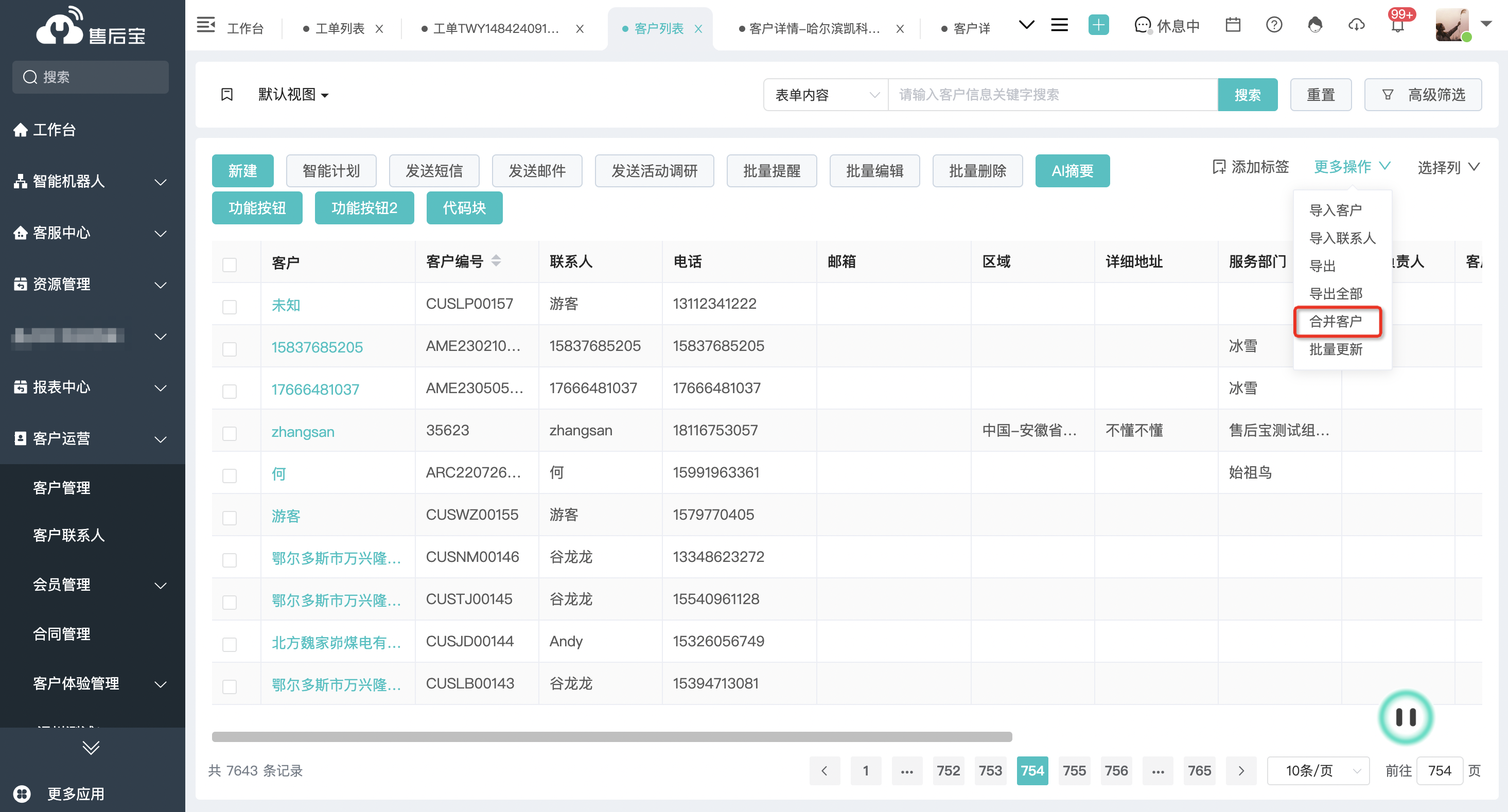This screenshot has height=812, width=1508.
Task: Check the row for CUSWZ00155 游客
Action: tap(230, 518)
